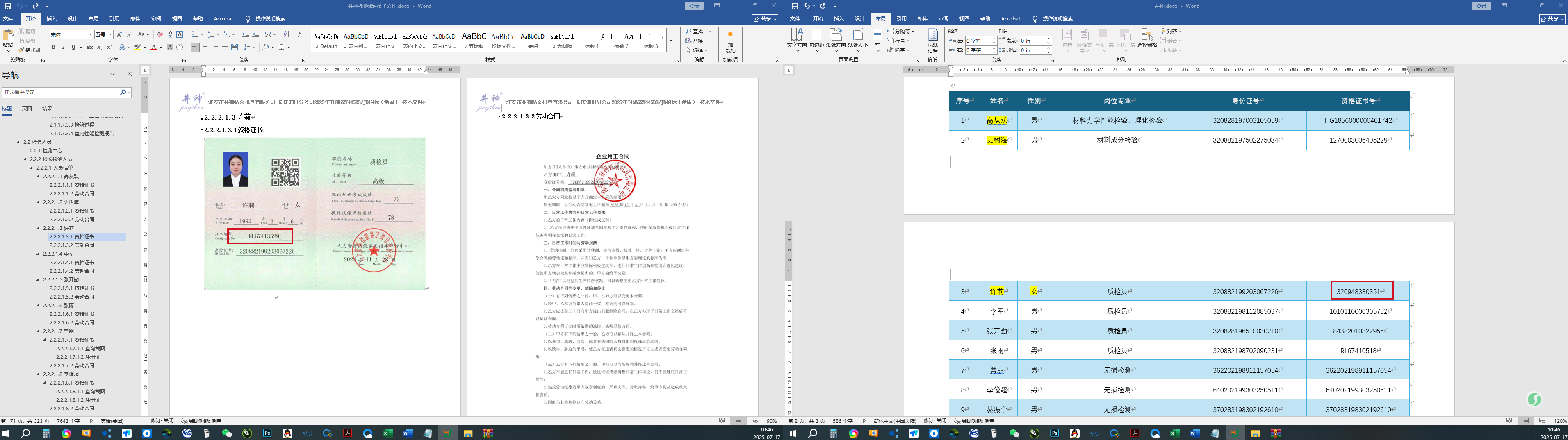
Task: Save the 技术文件 document via quick access icon
Action: tap(8, 6)
